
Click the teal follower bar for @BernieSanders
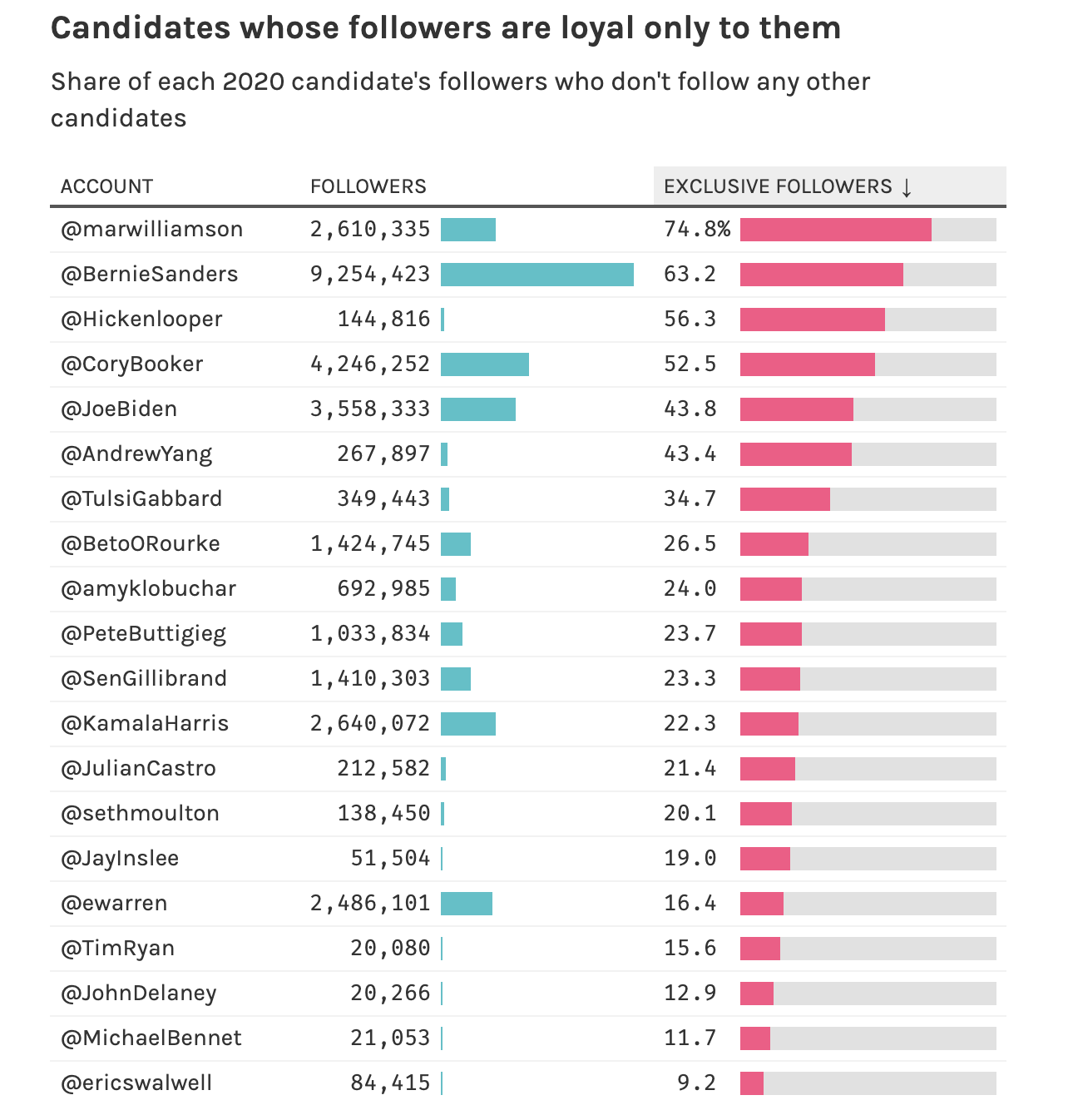(x=537, y=275)
